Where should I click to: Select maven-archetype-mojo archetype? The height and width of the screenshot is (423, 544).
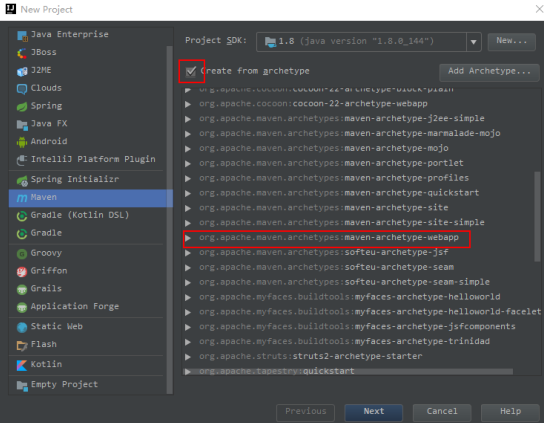(x=324, y=149)
